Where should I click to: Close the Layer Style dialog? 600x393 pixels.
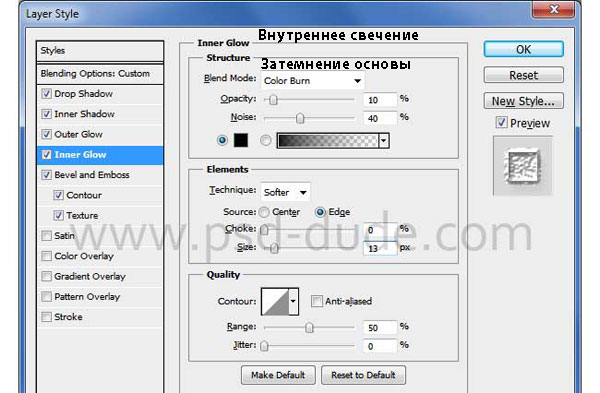point(553,9)
